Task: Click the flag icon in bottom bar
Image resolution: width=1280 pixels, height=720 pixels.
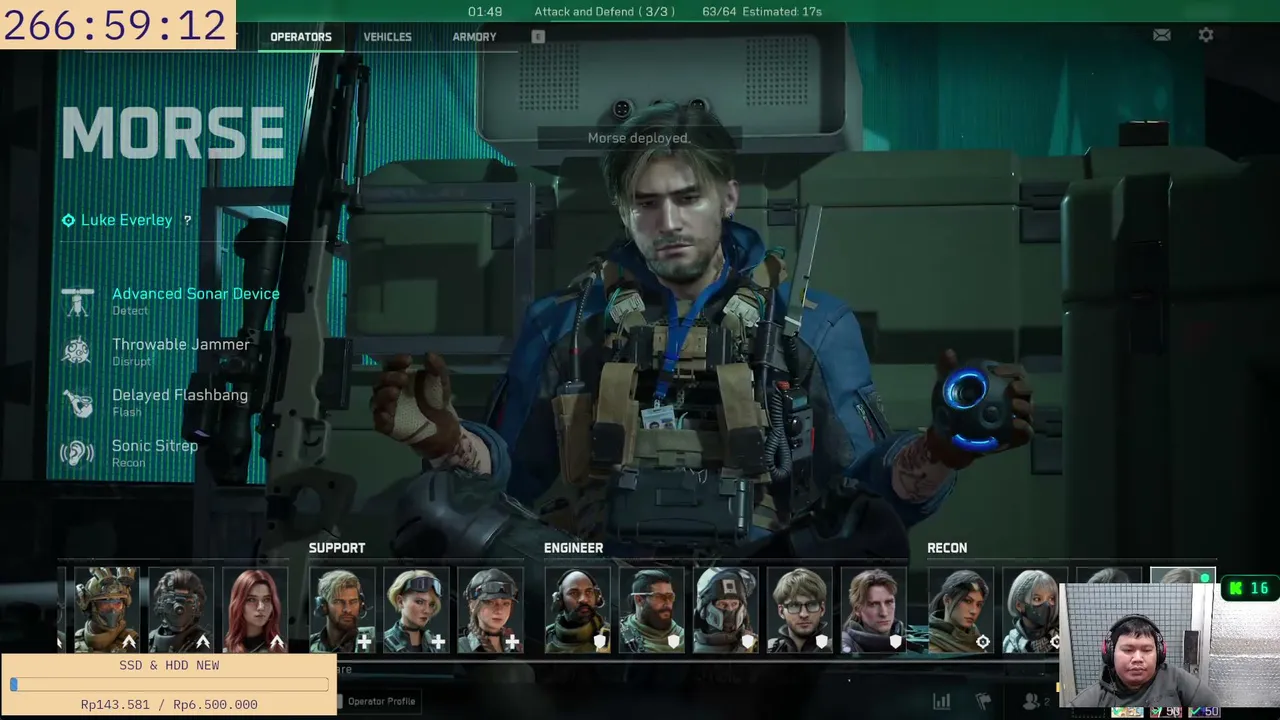Action: pyautogui.click(x=983, y=701)
